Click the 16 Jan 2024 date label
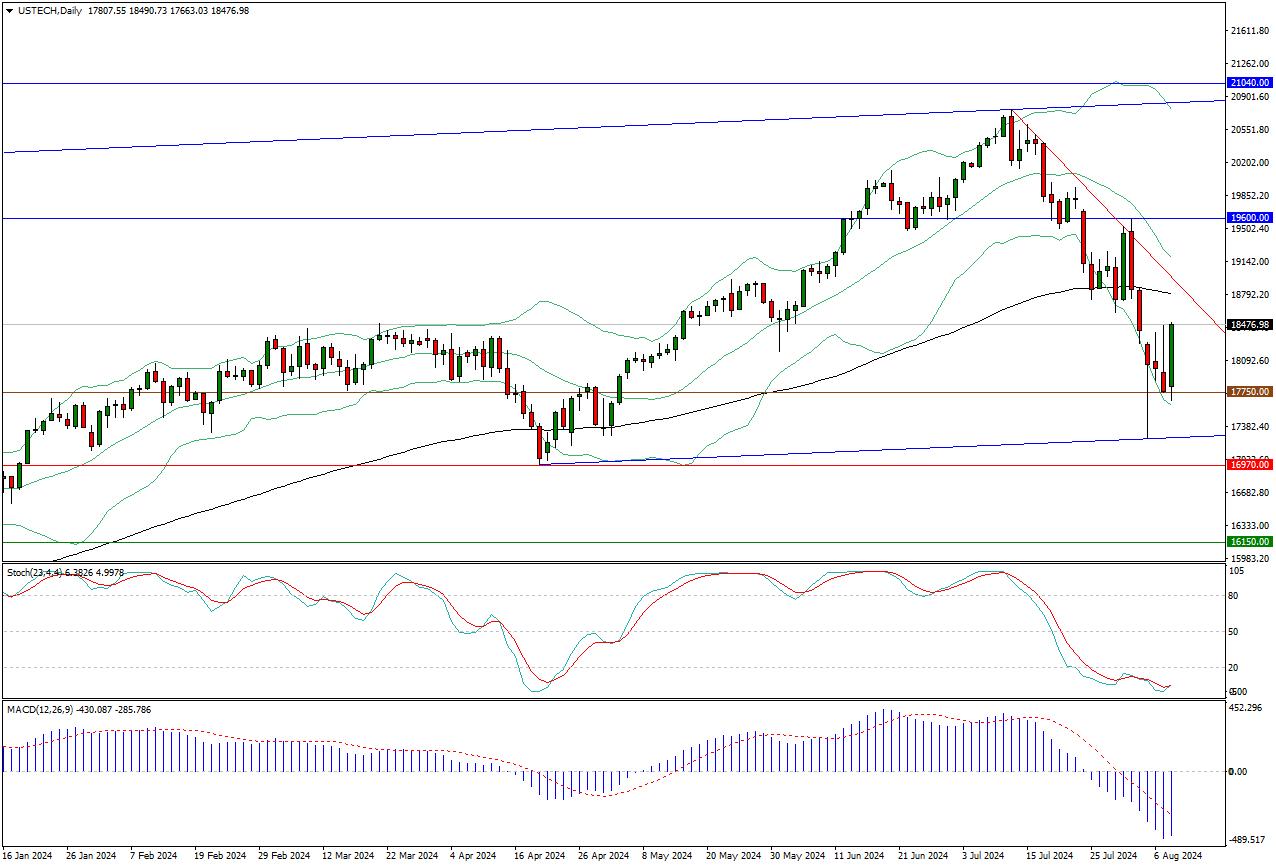 click(28, 856)
